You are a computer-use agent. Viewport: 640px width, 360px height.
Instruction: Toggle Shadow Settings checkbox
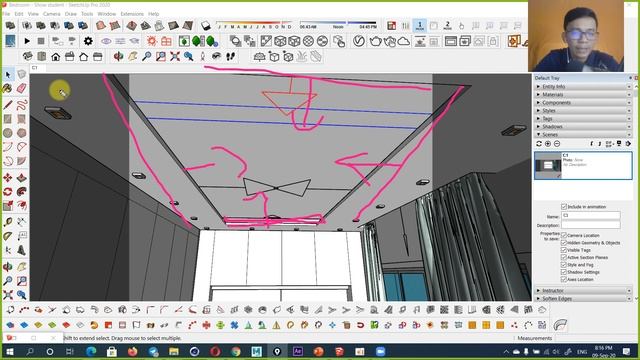(564, 272)
